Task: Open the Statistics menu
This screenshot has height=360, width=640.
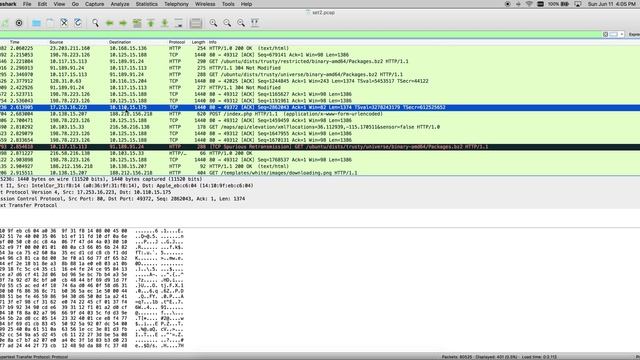Action: [x=147, y=4]
